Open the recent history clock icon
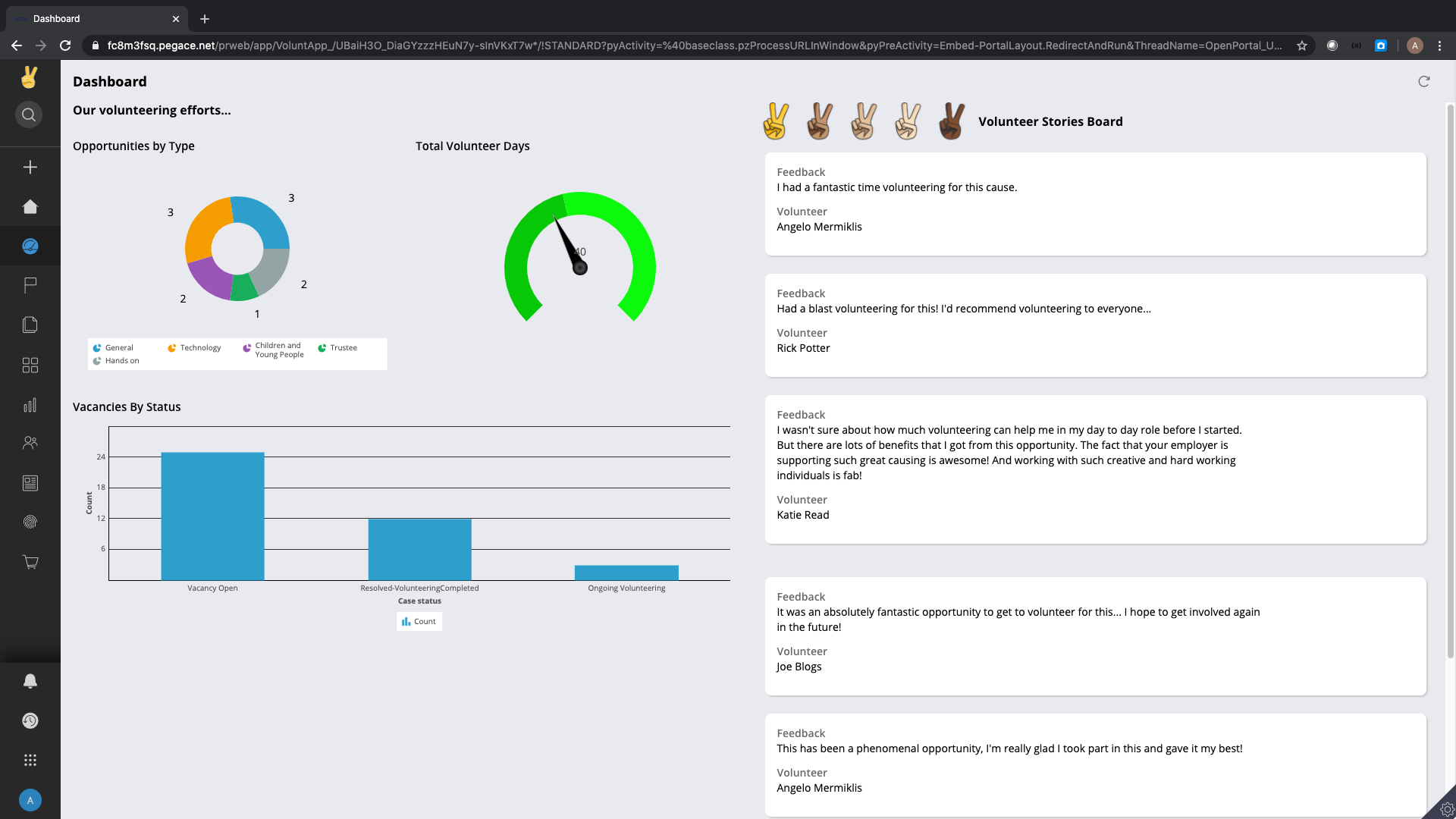The height and width of the screenshot is (819, 1456). (30, 720)
